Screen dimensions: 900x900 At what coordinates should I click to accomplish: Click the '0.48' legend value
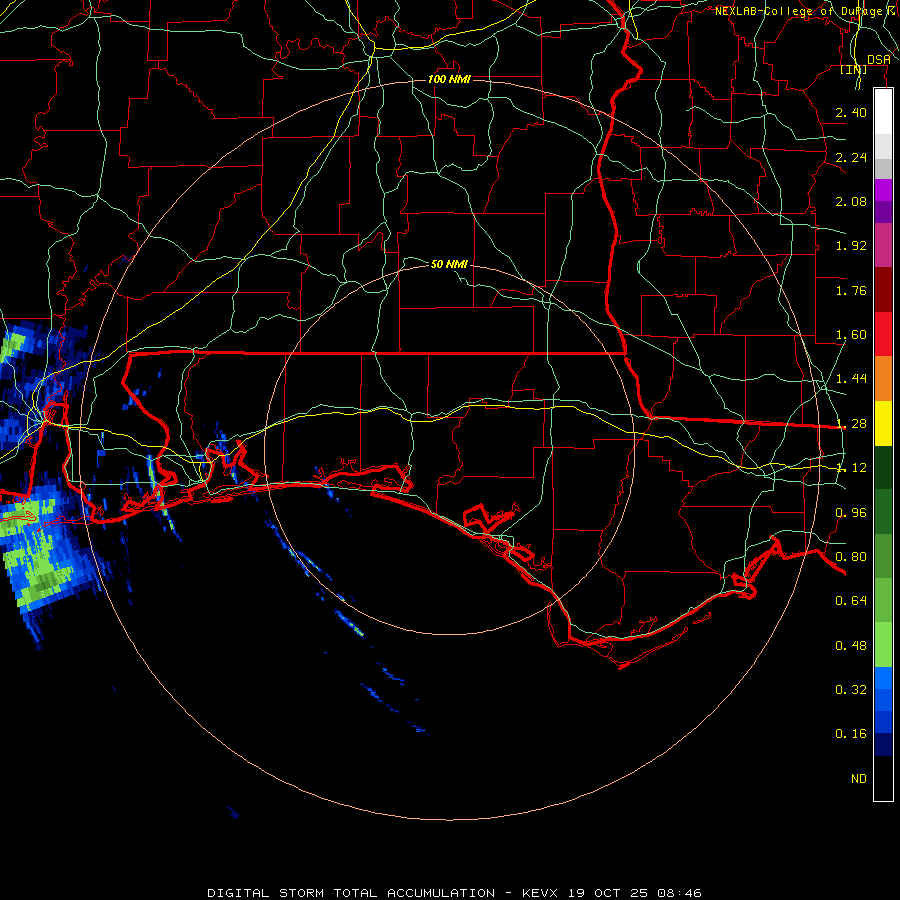coord(851,646)
